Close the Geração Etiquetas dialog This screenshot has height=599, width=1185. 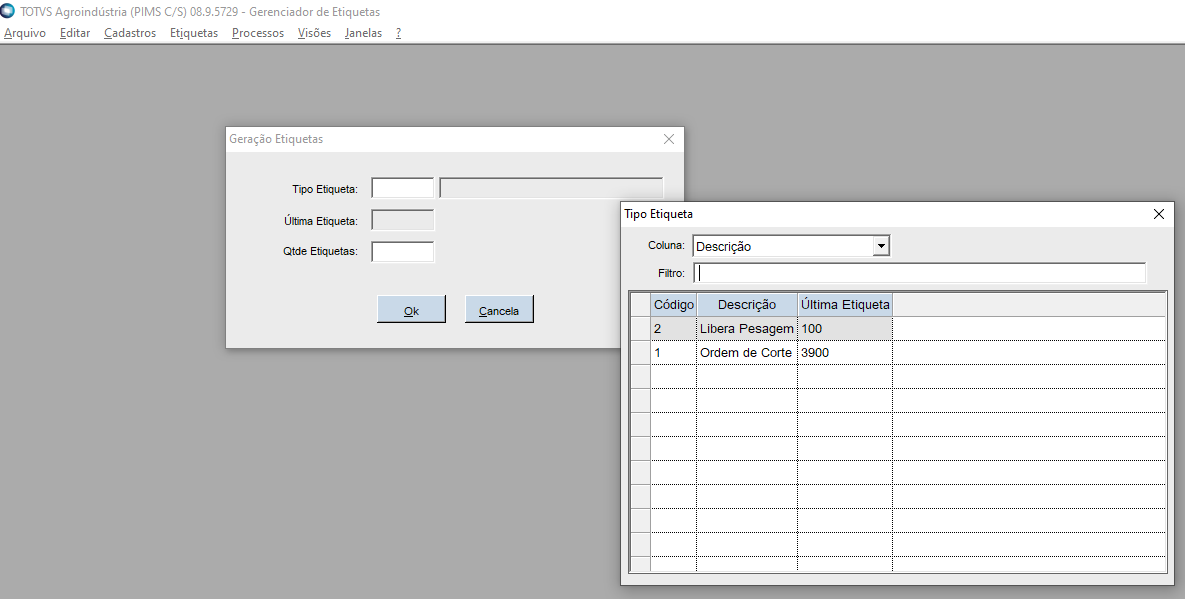[x=669, y=139]
